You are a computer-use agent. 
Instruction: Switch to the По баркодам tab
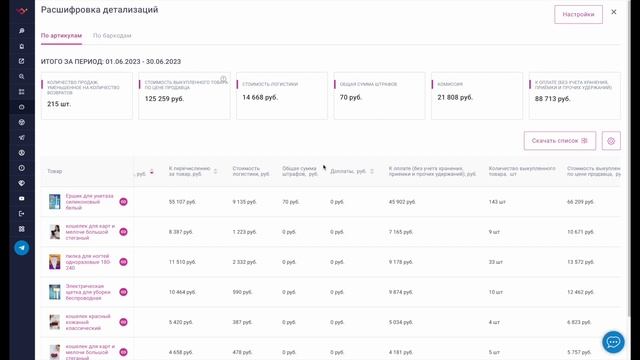pyautogui.click(x=112, y=36)
